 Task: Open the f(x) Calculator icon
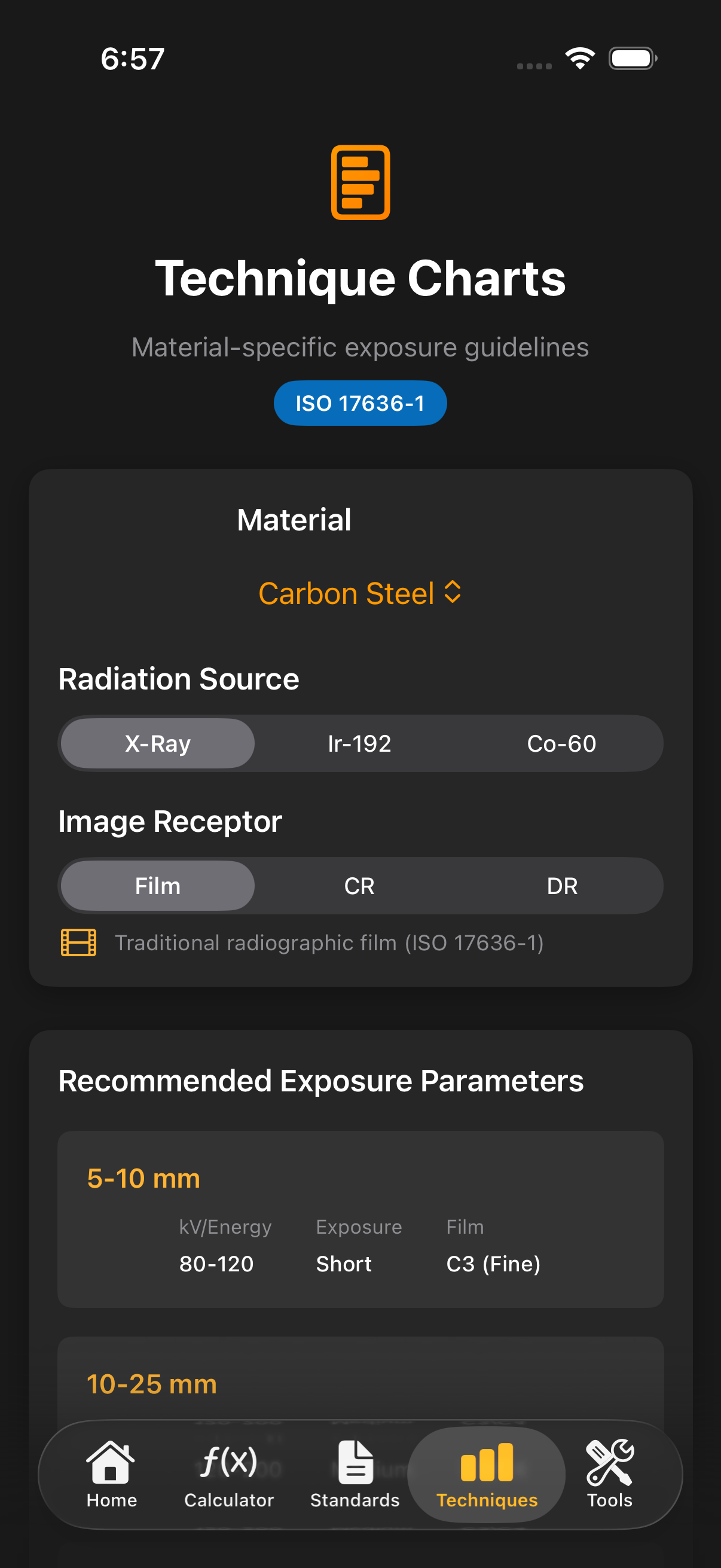click(229, 1462)
